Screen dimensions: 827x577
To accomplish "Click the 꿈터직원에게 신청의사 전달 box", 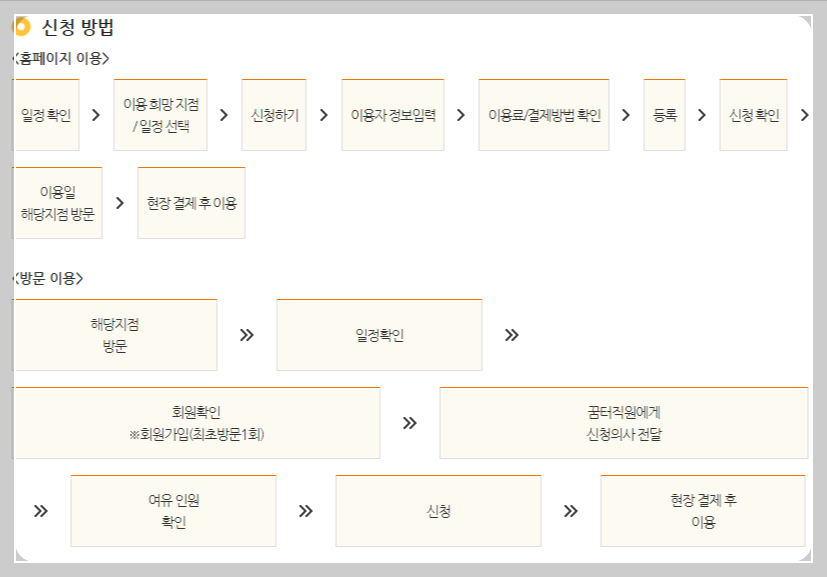I will (624, 423).
